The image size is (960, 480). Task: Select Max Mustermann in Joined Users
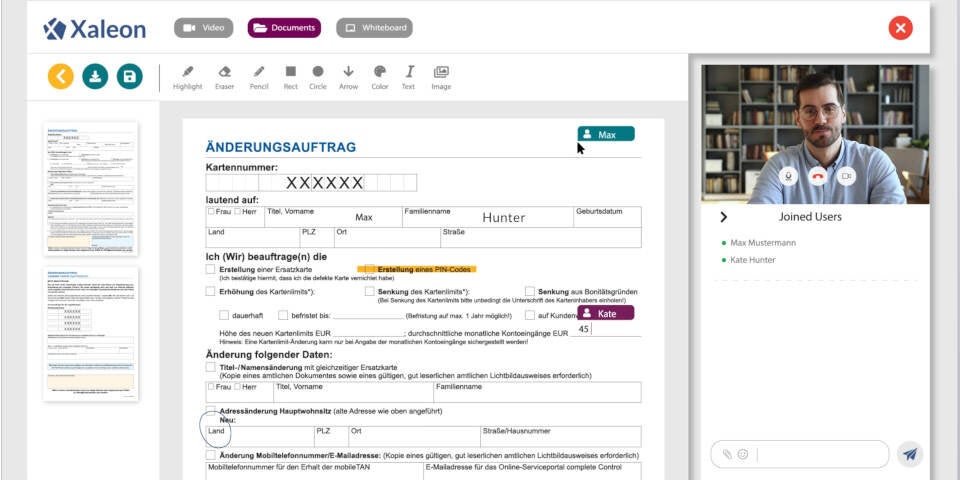pos(763,243)
